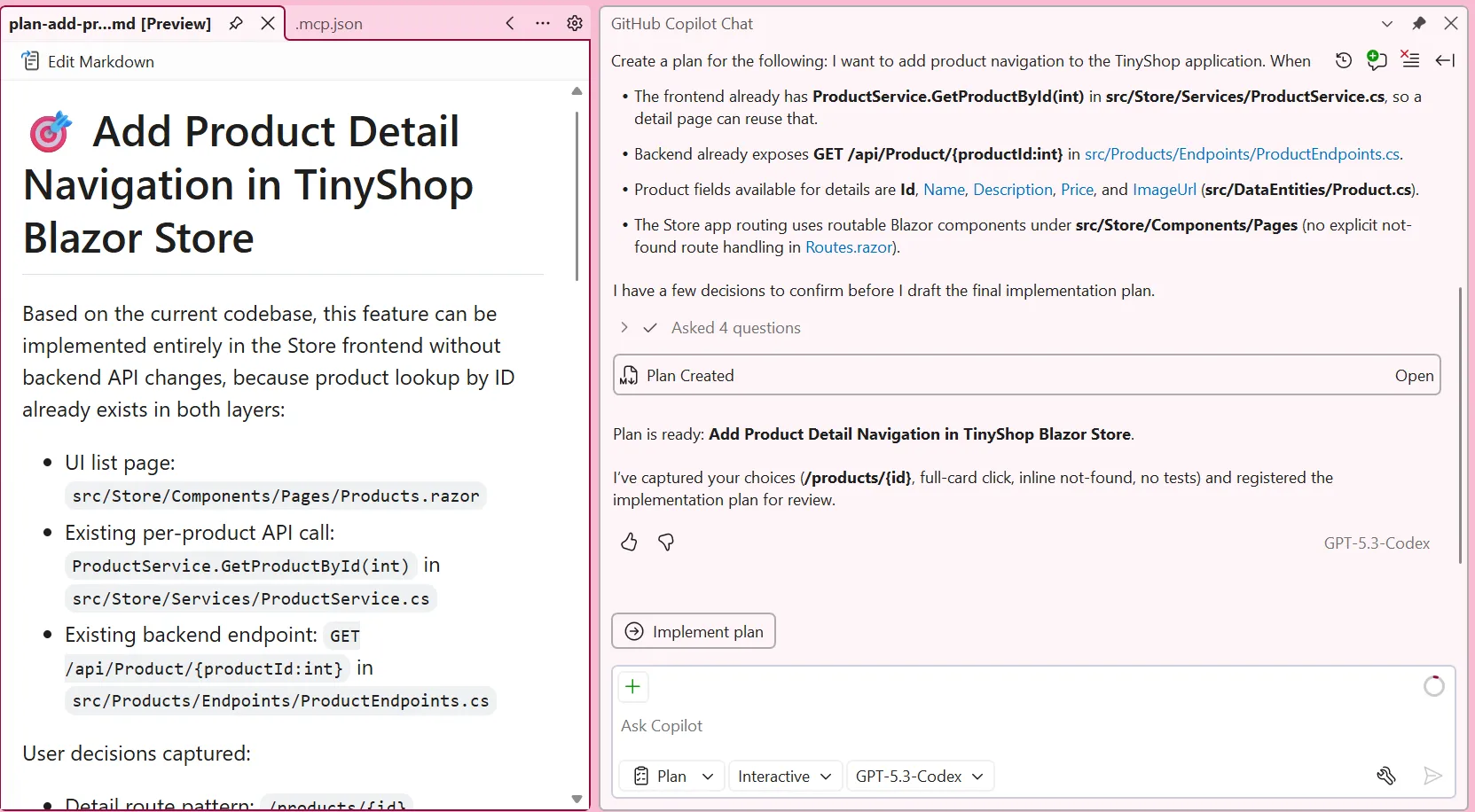
Task: Click Open on the Plan Created card
Action: point(1414,376)
